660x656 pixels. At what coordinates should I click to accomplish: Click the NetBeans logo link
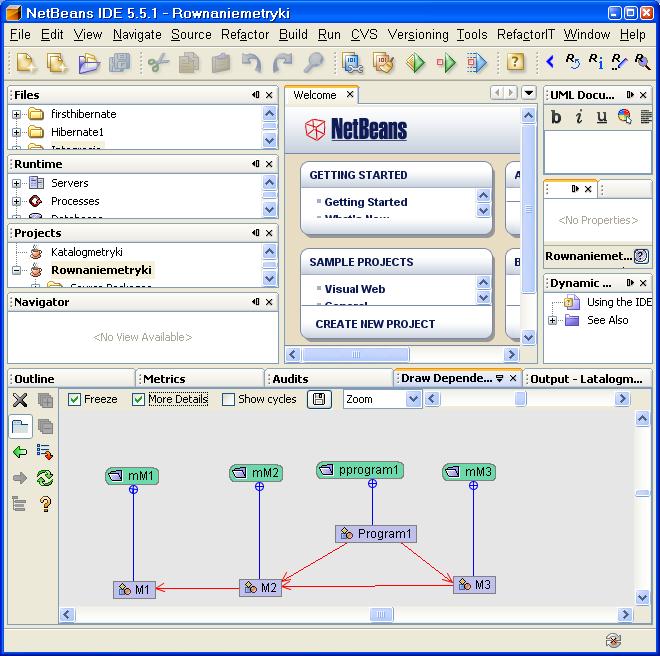(356, 129)
